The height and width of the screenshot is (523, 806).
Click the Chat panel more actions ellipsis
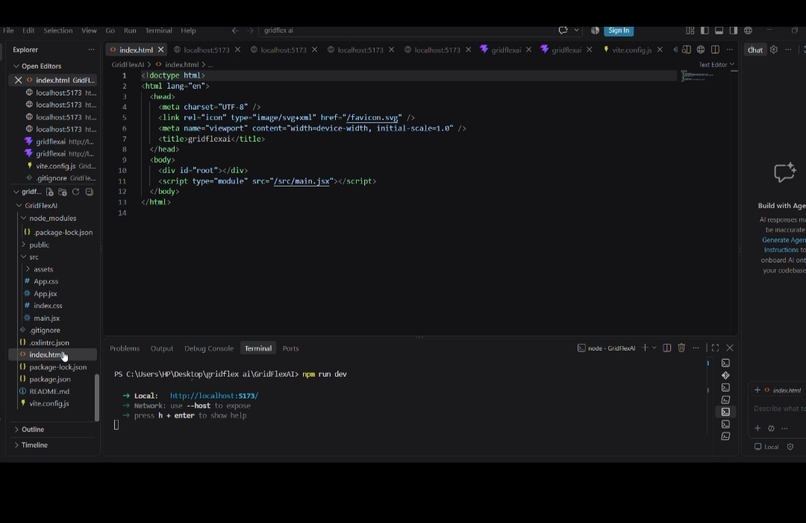coord(788,49)
